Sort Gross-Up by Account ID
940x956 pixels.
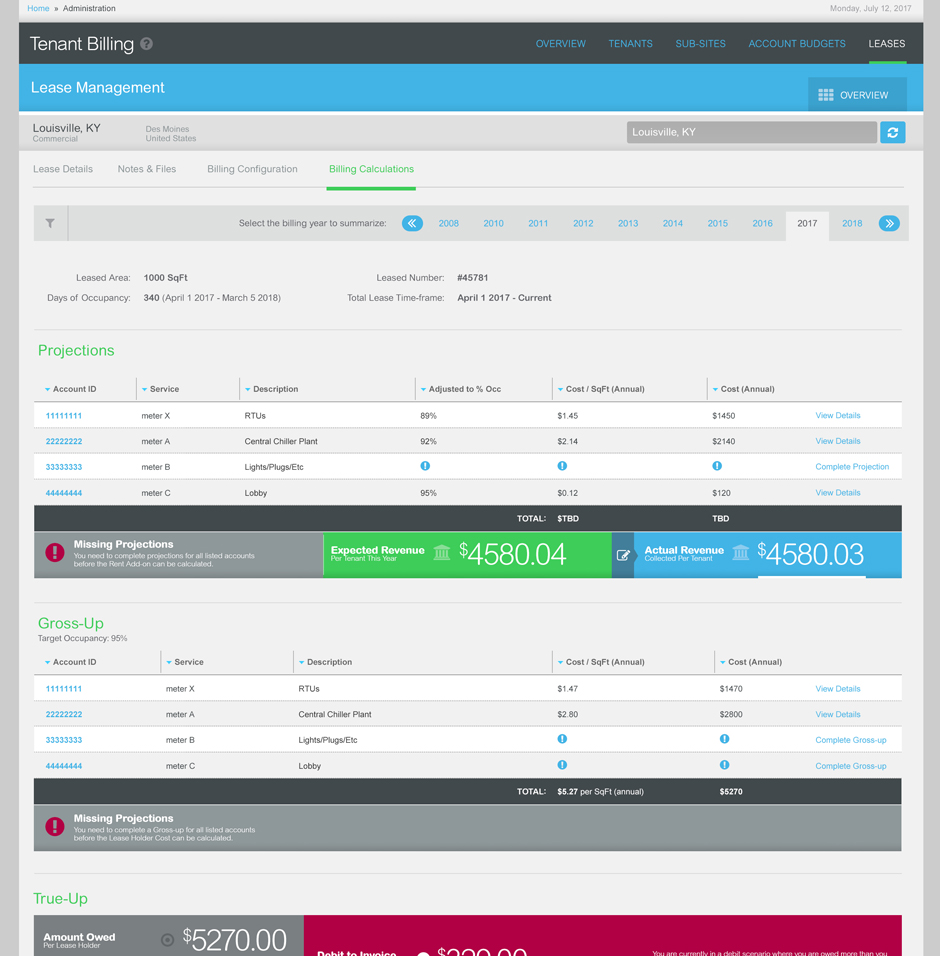pyautogui.click(x=71, y=662)
